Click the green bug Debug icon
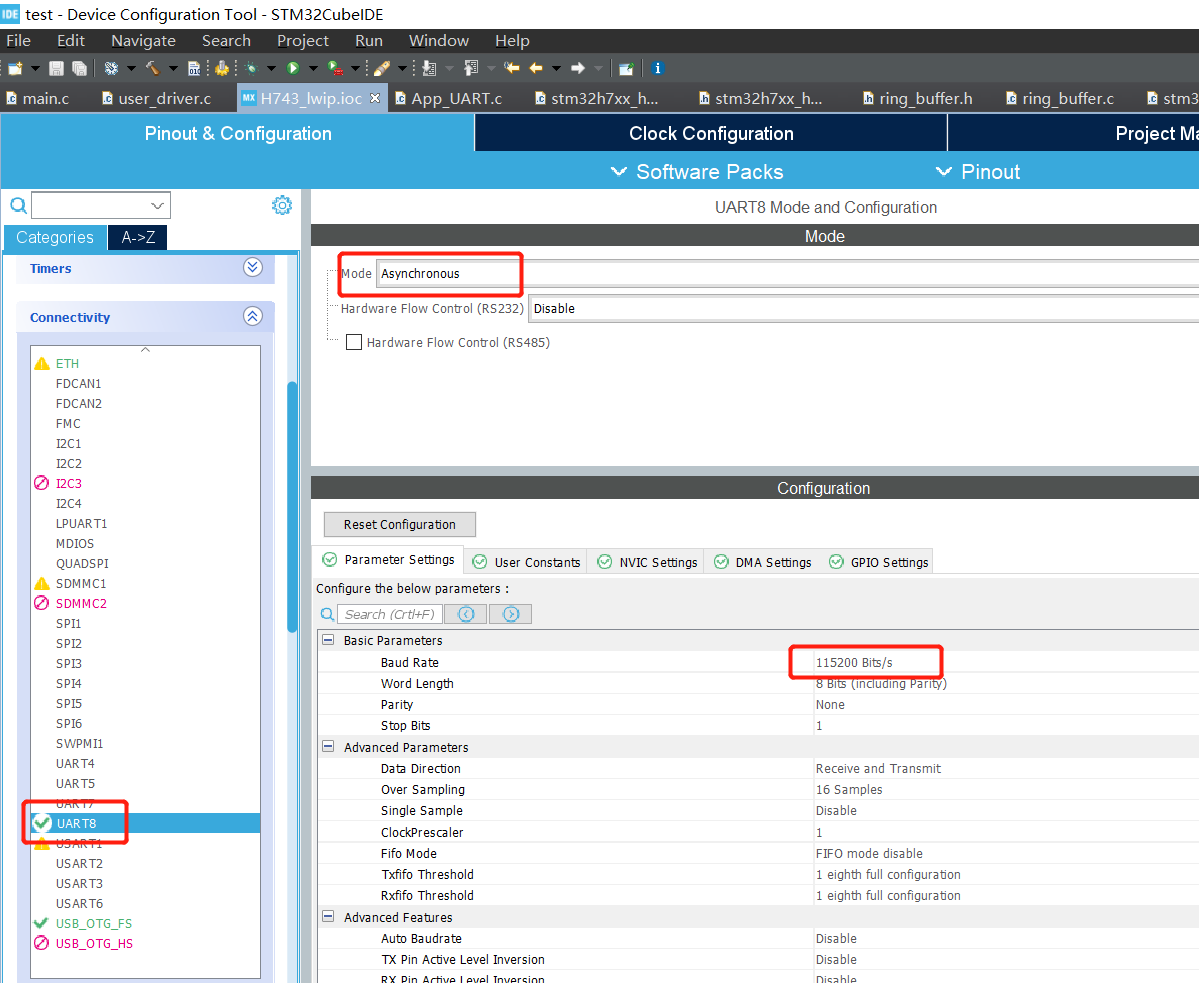Viewport: 1199px width, 983px height. tap(252, 69)
